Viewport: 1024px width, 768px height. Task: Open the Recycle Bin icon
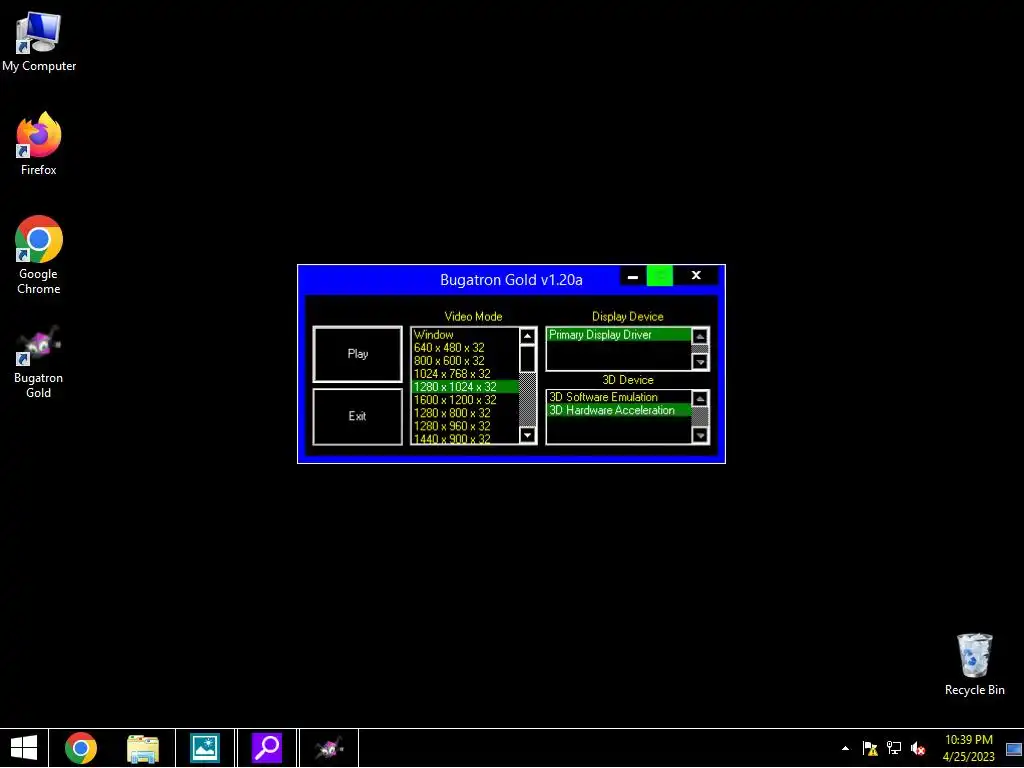[974, 664]
